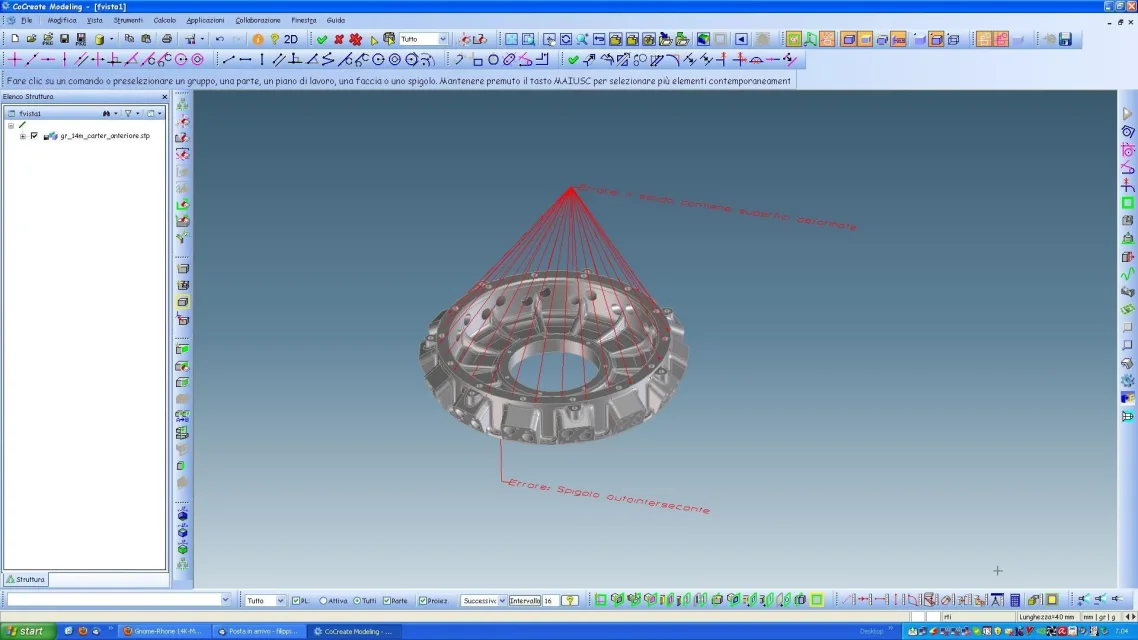Click the shaded render cube icon
The height and width of the screenshot is (640, 1138).
click(x=703, y=39)
